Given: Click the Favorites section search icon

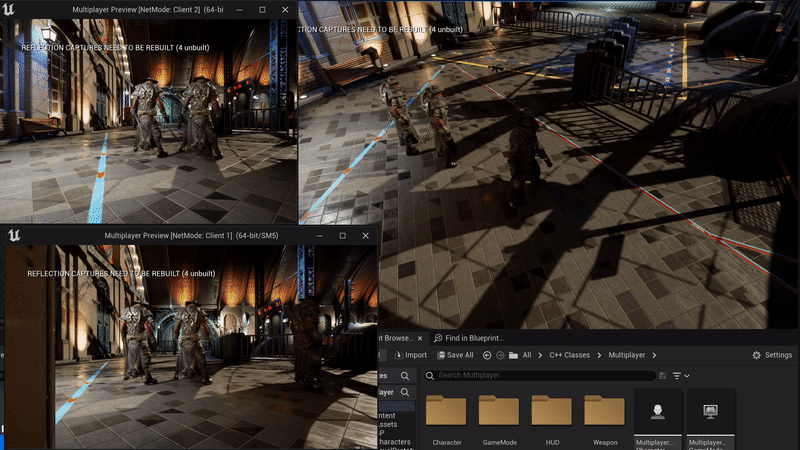Looking at the screenshot, I should click(405, 376).
